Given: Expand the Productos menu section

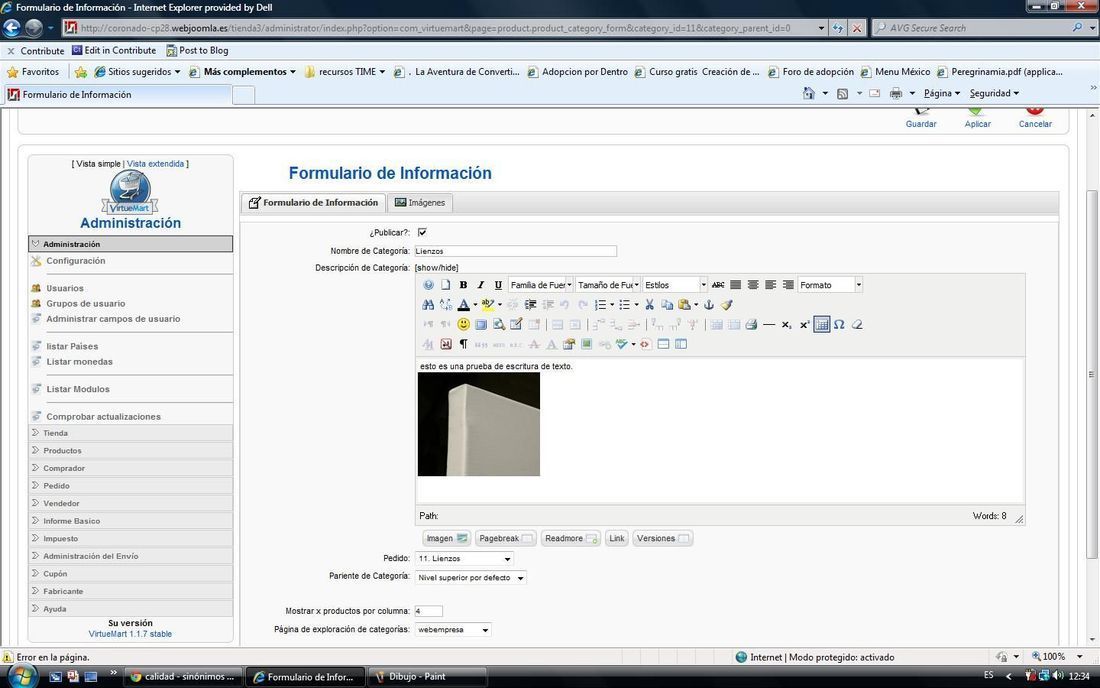Looking at the screenshot, I should point(130,450).
